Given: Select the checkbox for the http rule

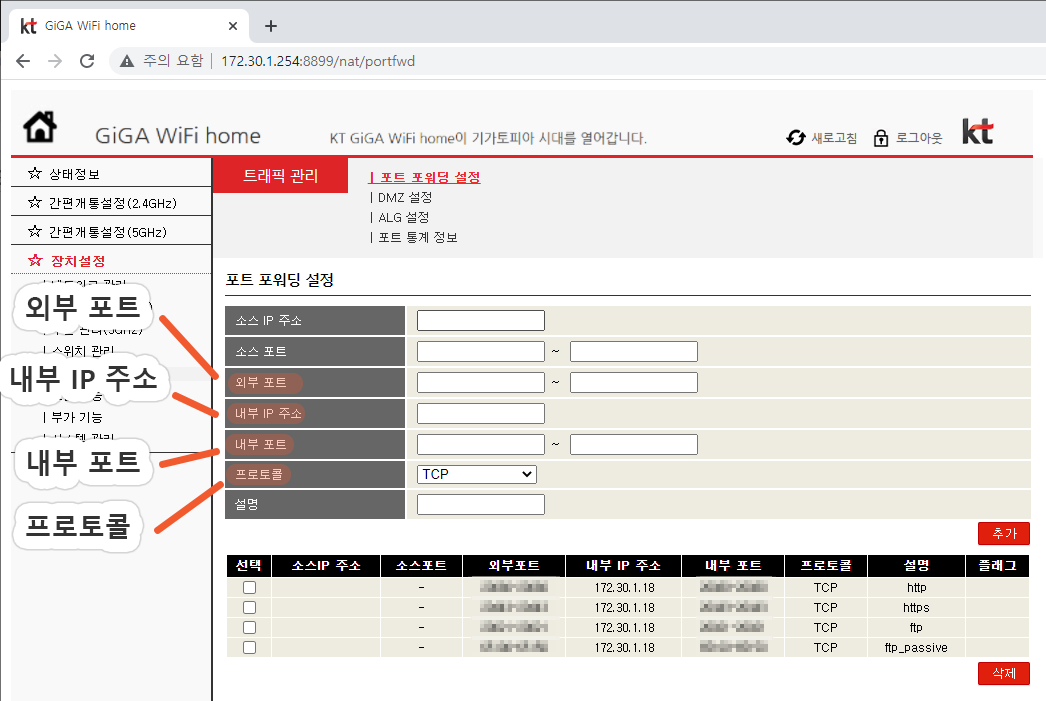Looking at the screenshot, I should click(249, 588).
